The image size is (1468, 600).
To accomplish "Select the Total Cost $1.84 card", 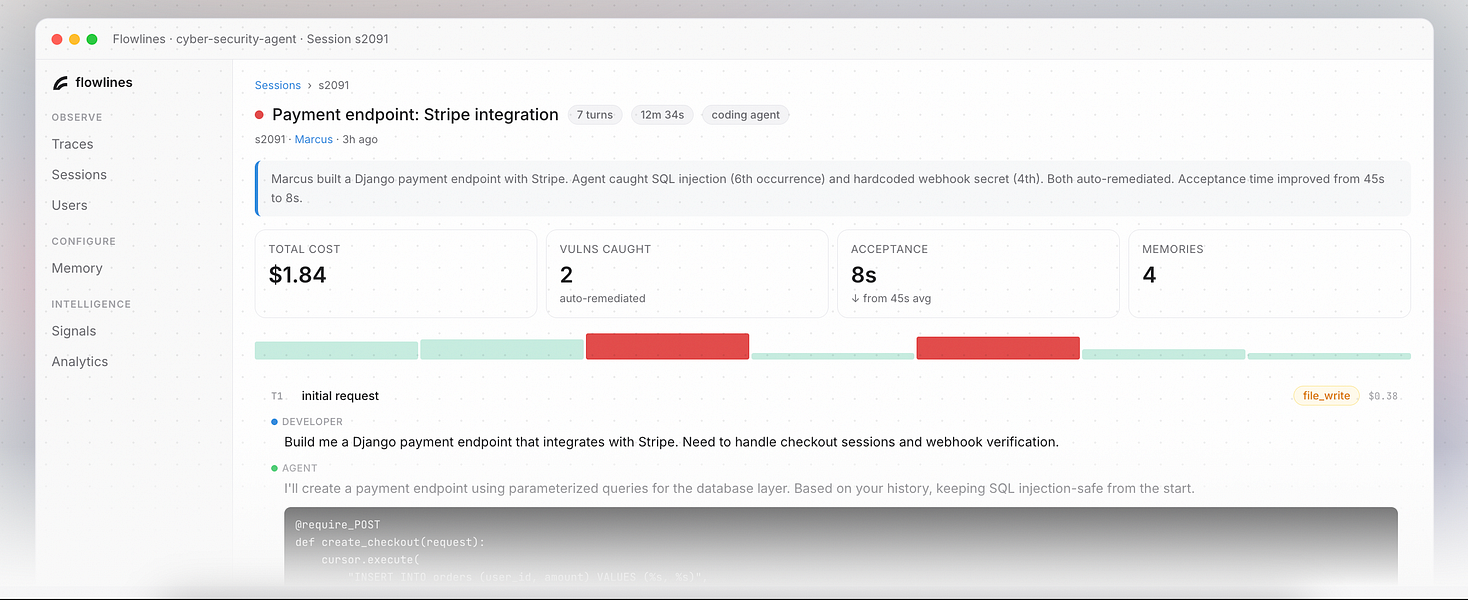I will pos(396,274).
